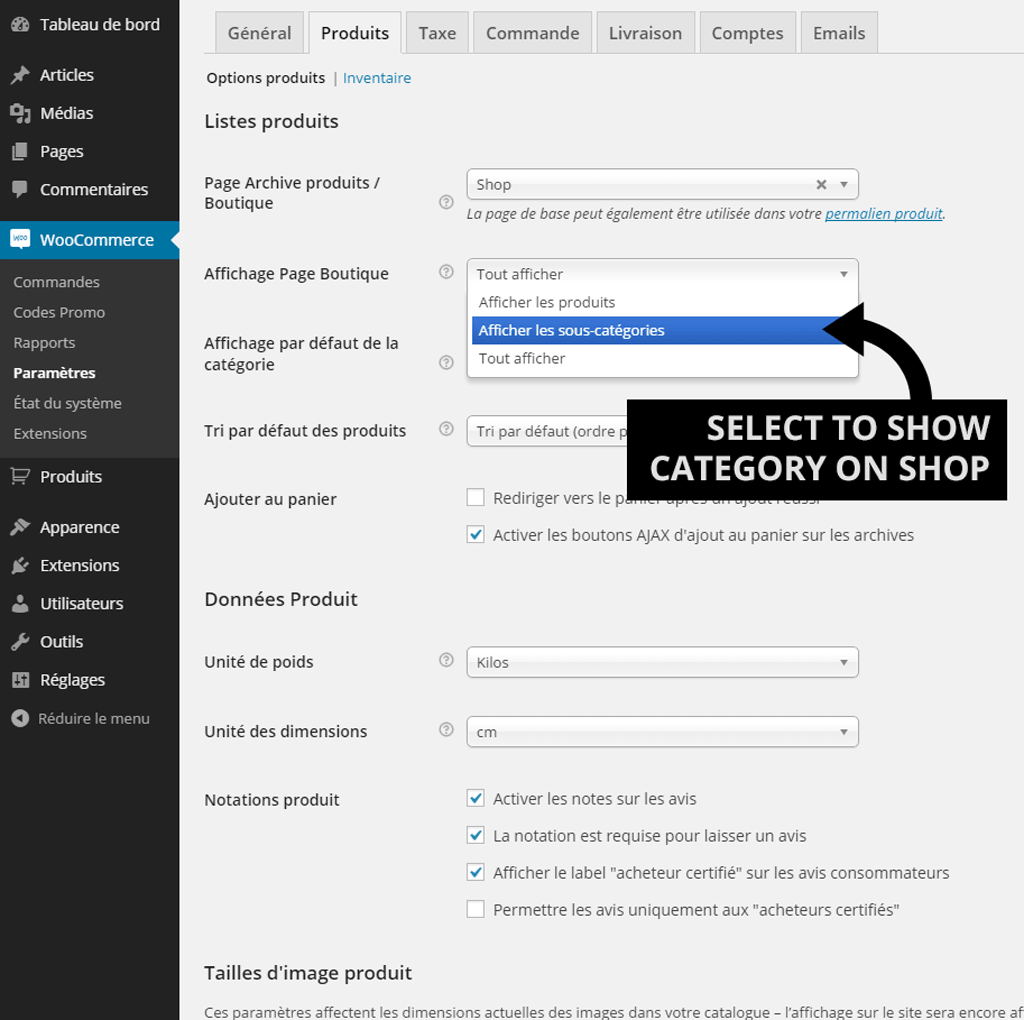
Task: Open the Inventaire settings link
Action: tap(377, 77)
